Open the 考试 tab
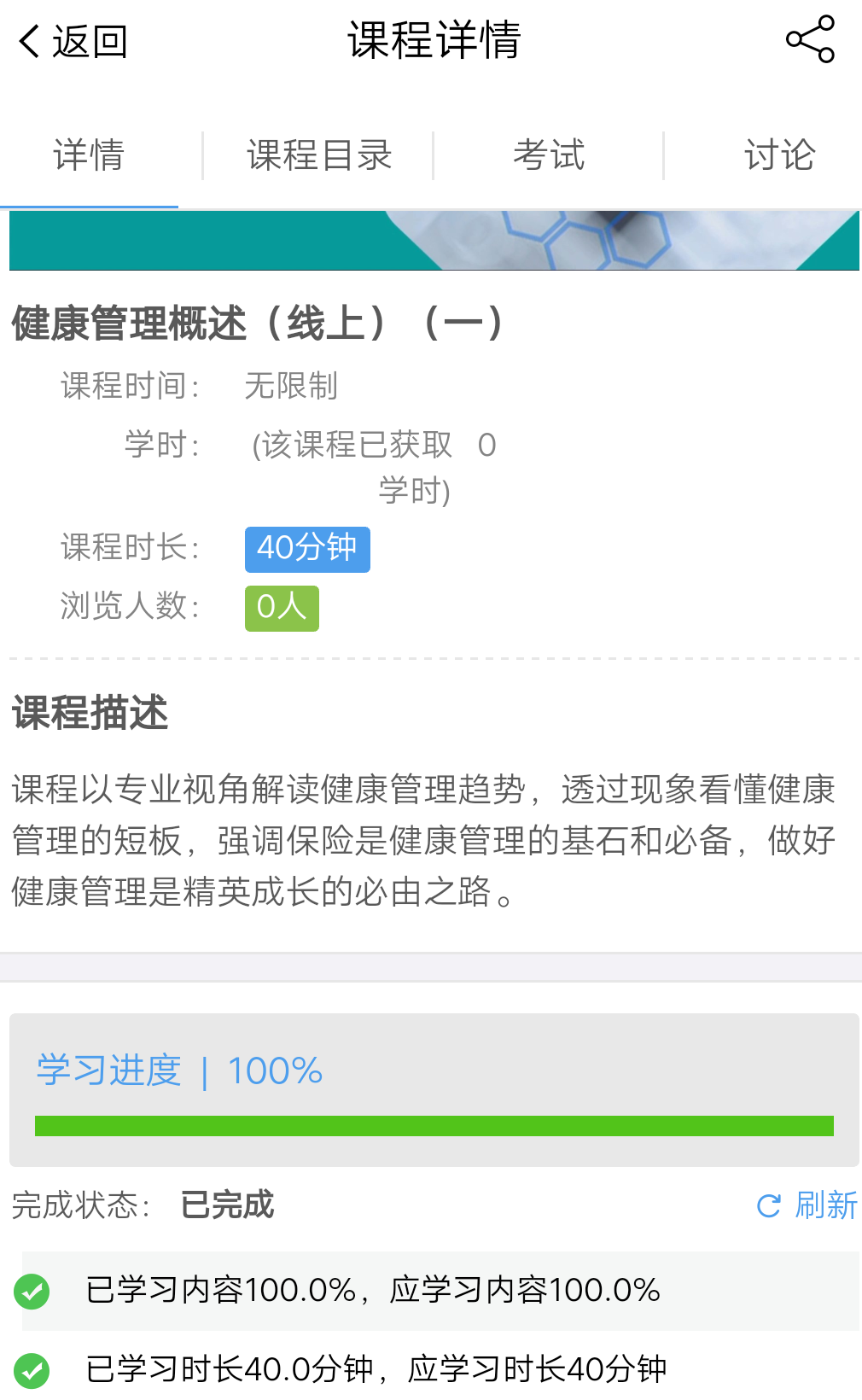 click(x=549, y=155)
